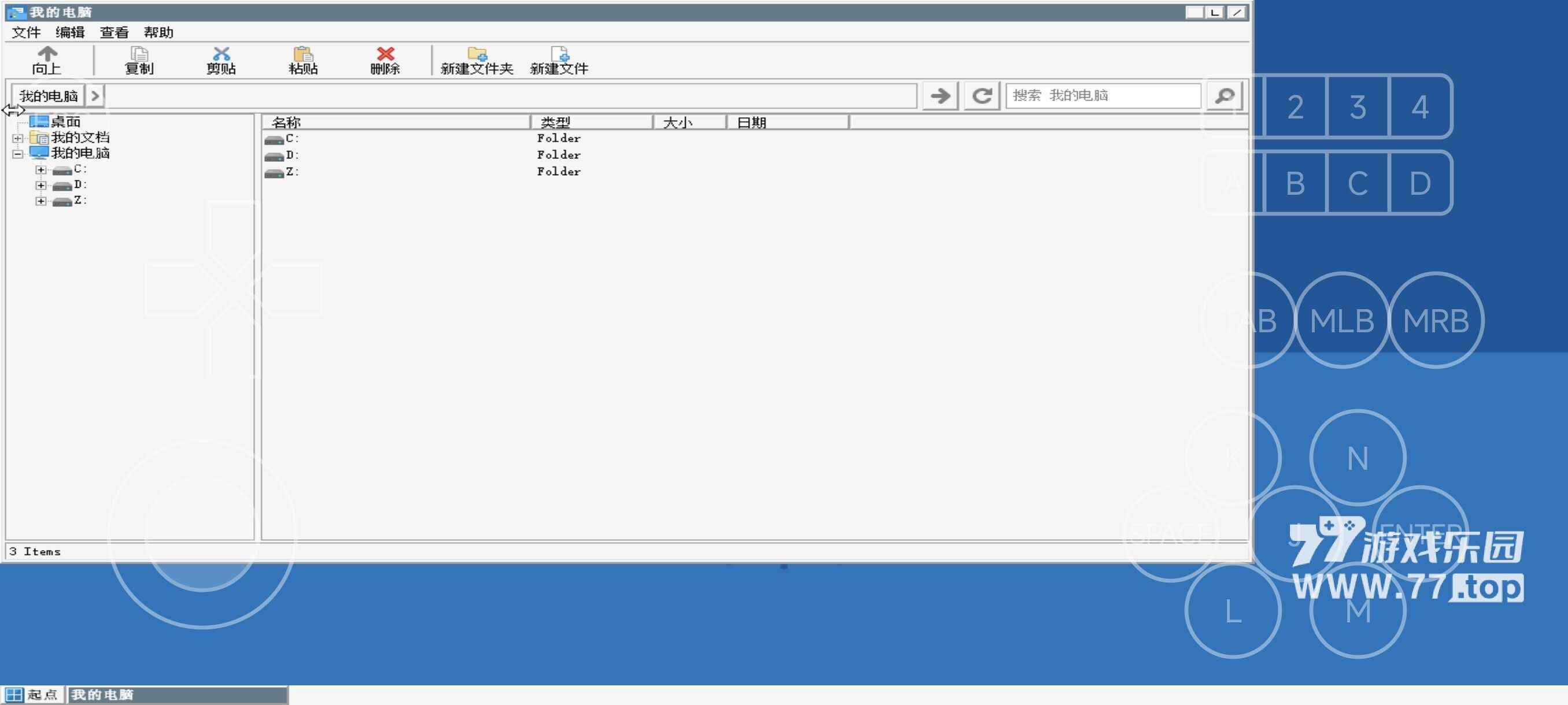Select drive C: in the left tree
Viewport: 1568px width, 705px height.
pyautogui.click(x=80, y=169)
